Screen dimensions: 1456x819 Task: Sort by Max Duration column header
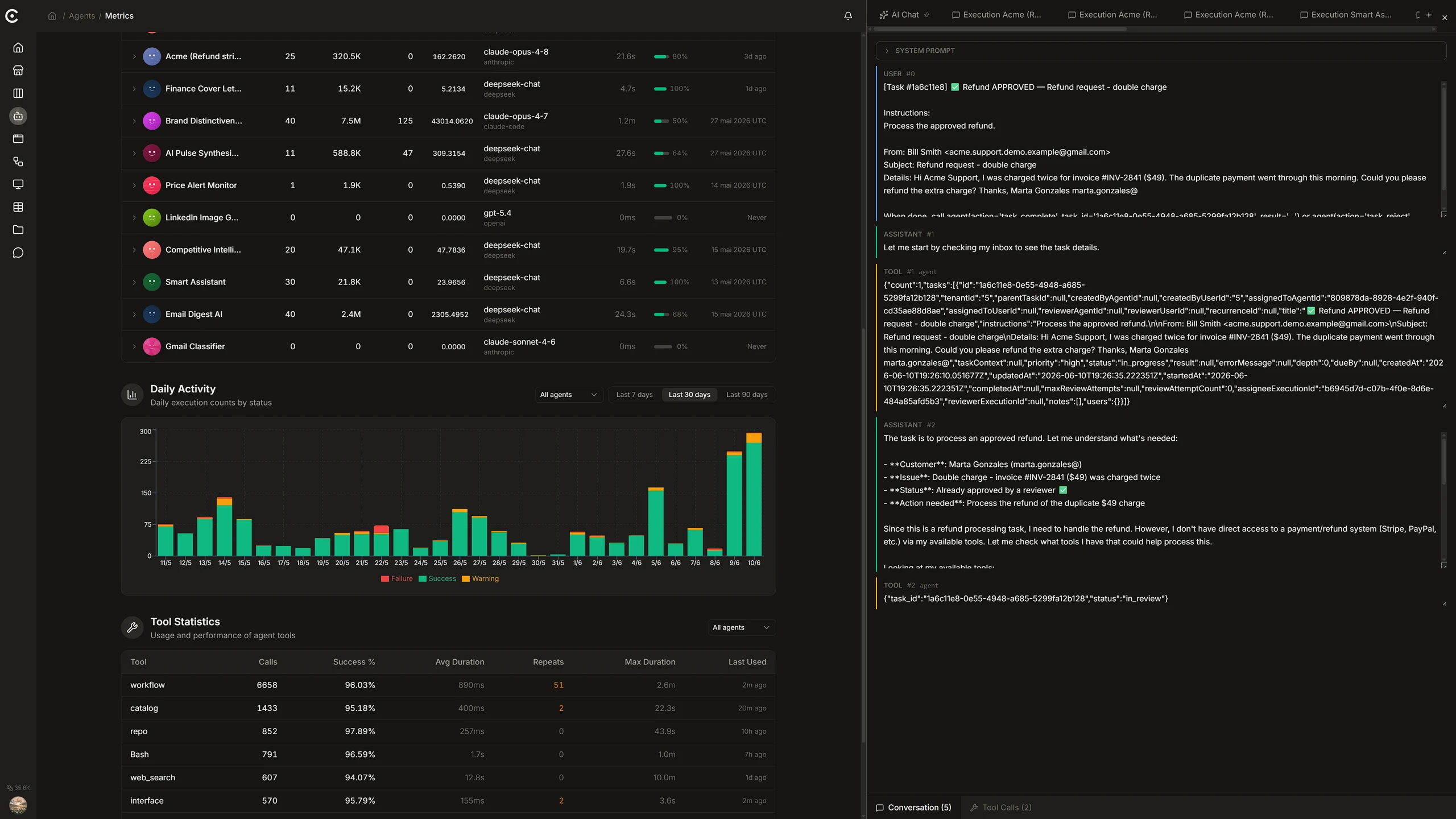[x=650, y=662]
